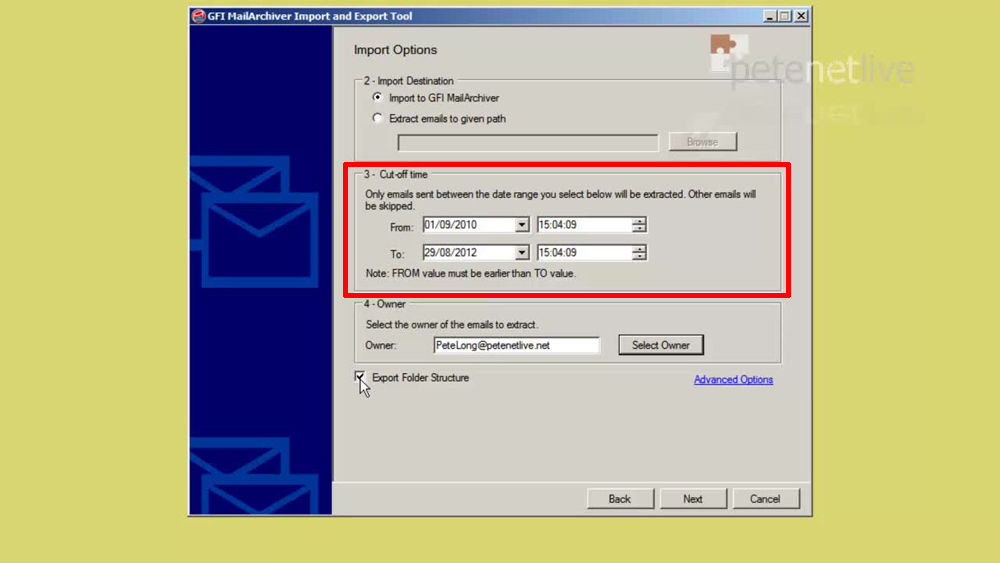Click the GFI MailArchiver title bar icon
The width and height of the screenshot is (1000, 563).
click(198, 16)
